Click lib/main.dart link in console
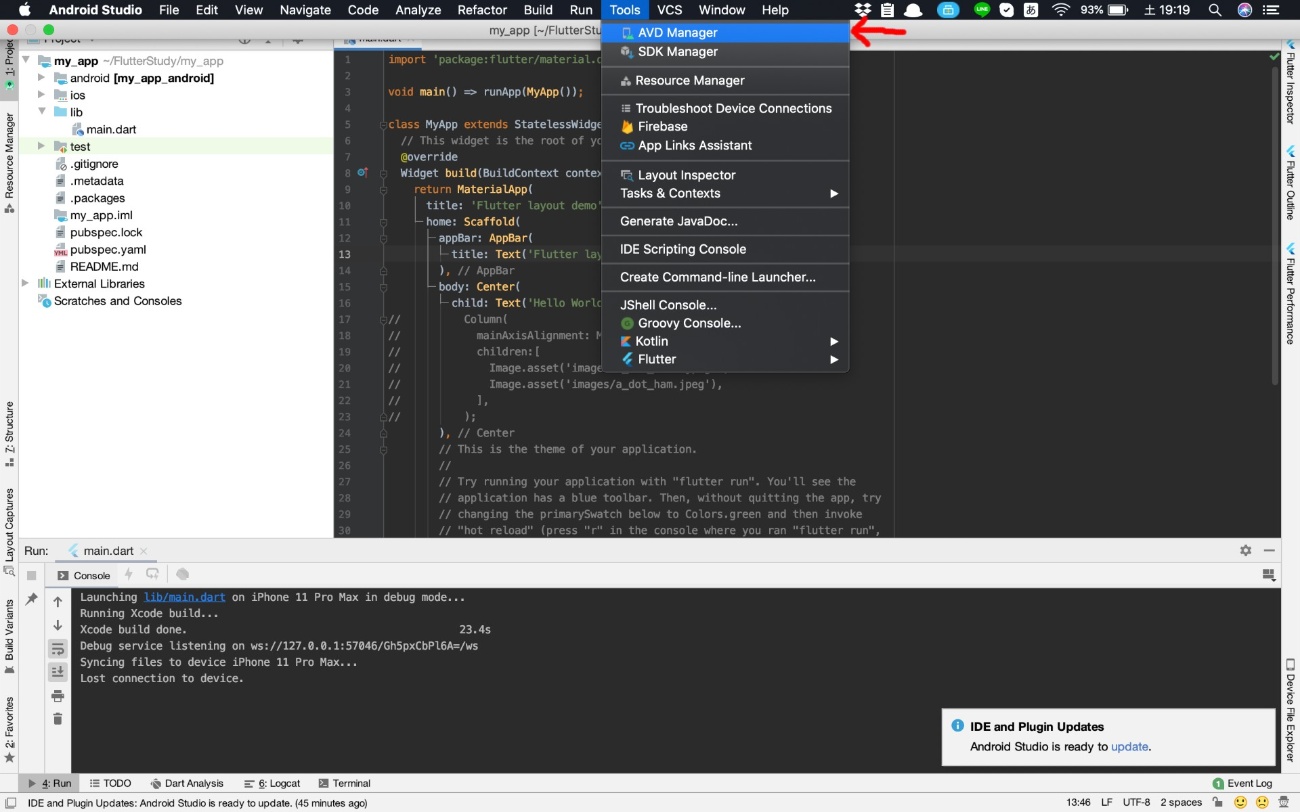The height and width of the screenshot is (812, 1300). click(186, 597)
